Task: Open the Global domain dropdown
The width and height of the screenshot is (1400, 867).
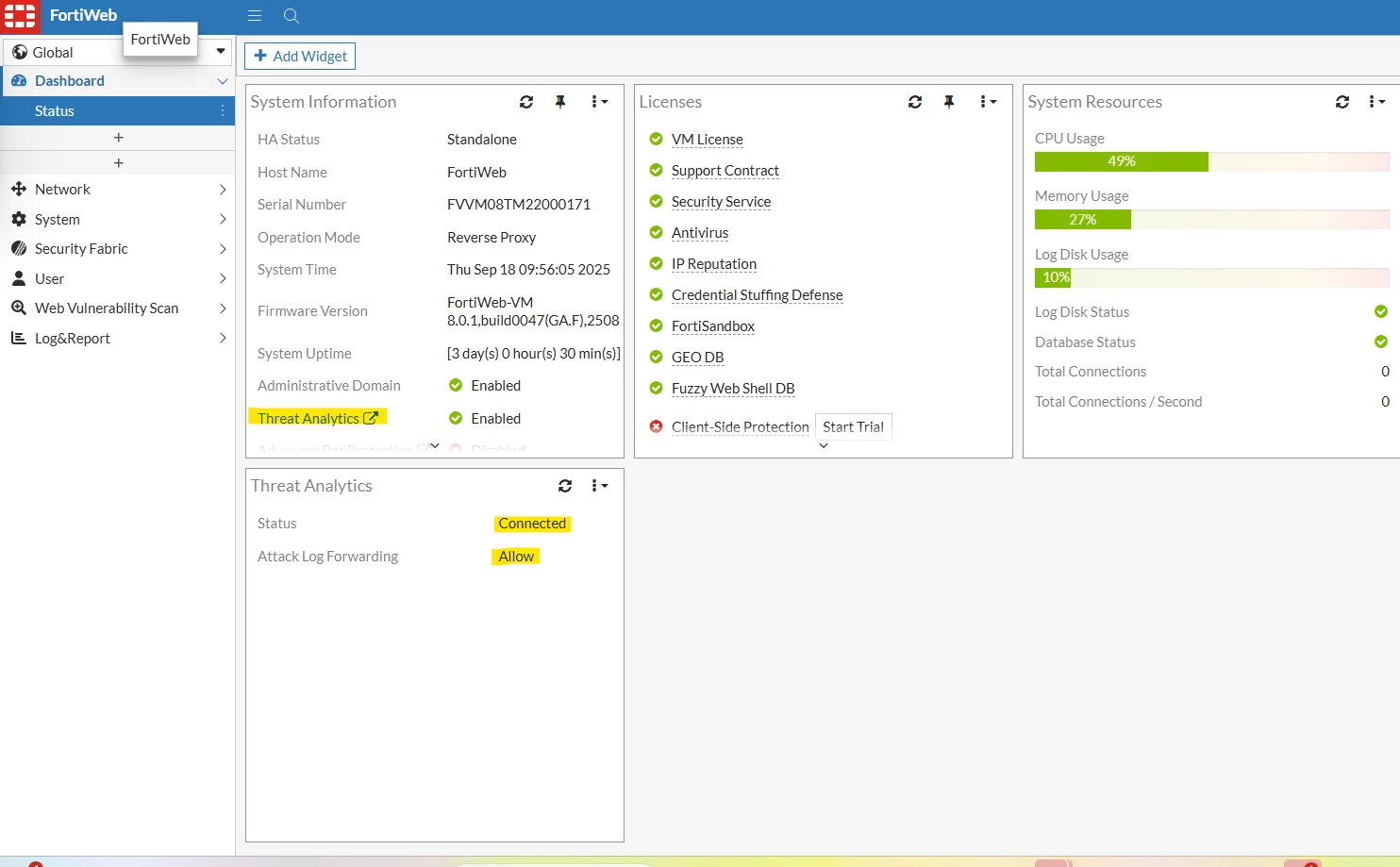Action: [x=221, y=51]
